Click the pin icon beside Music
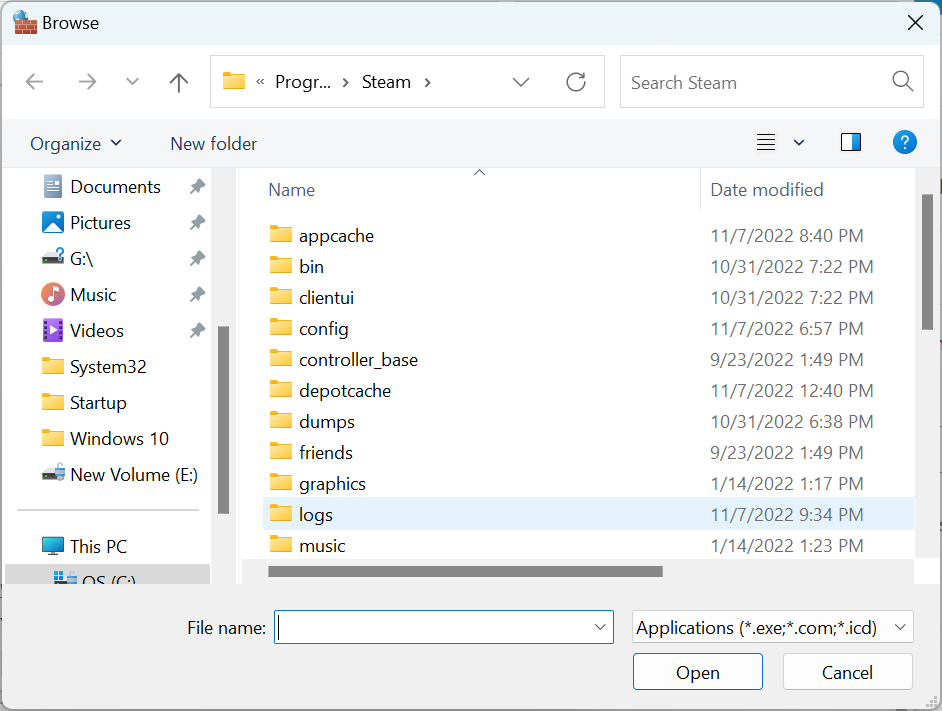The height and width of the screenshot is (711, 942). 197,294
